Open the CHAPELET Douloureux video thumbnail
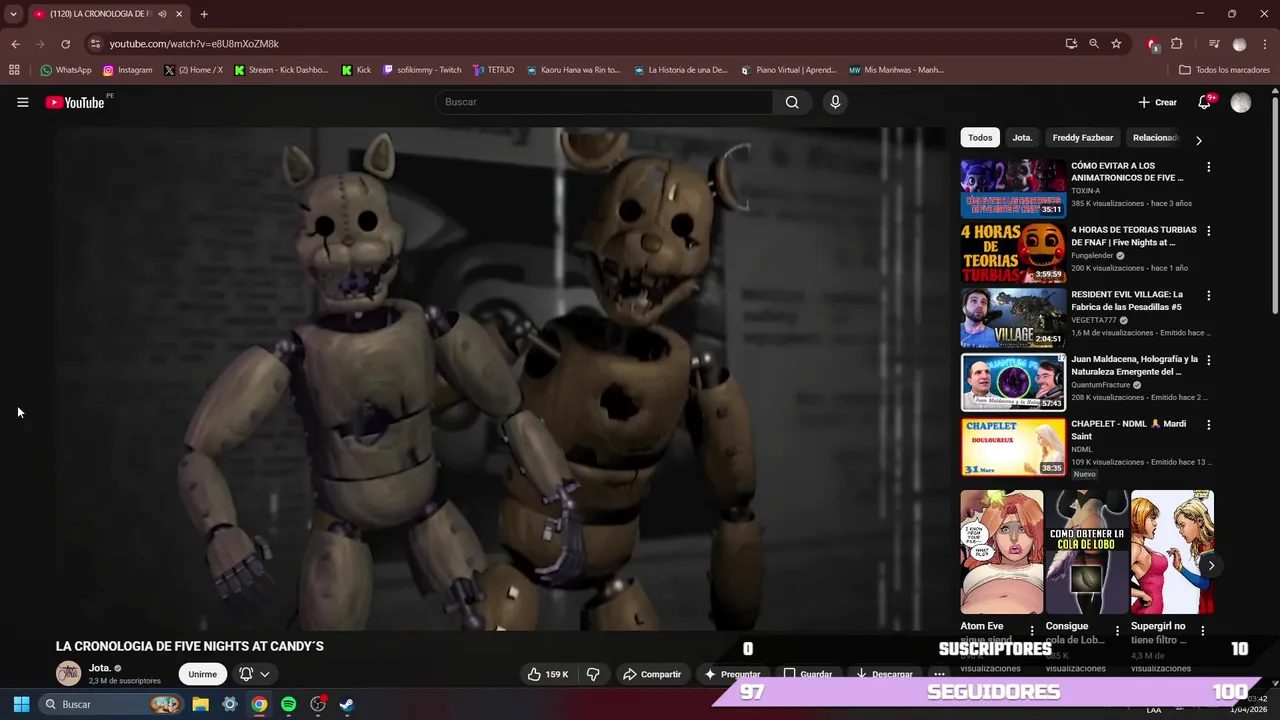The height and width of the screenshot is (720, 1280). 1013,447
